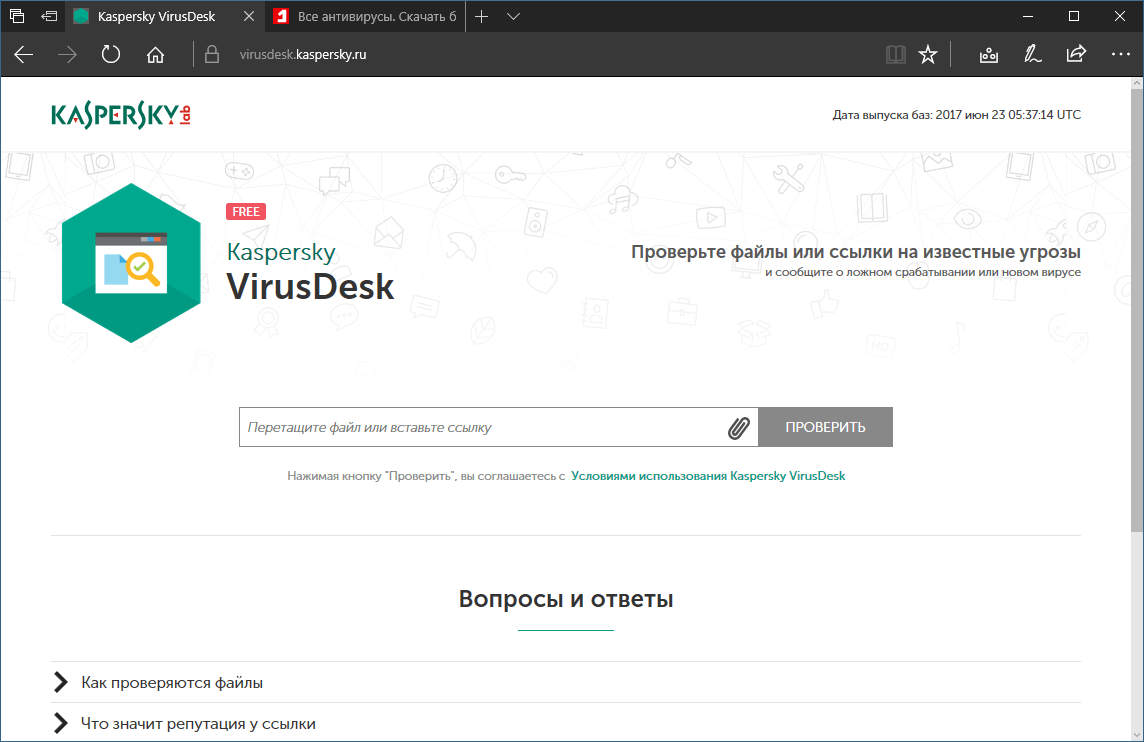Screen dimensions: 1144x742
Task: Show tab previews chevron
Action: (513, 16)
